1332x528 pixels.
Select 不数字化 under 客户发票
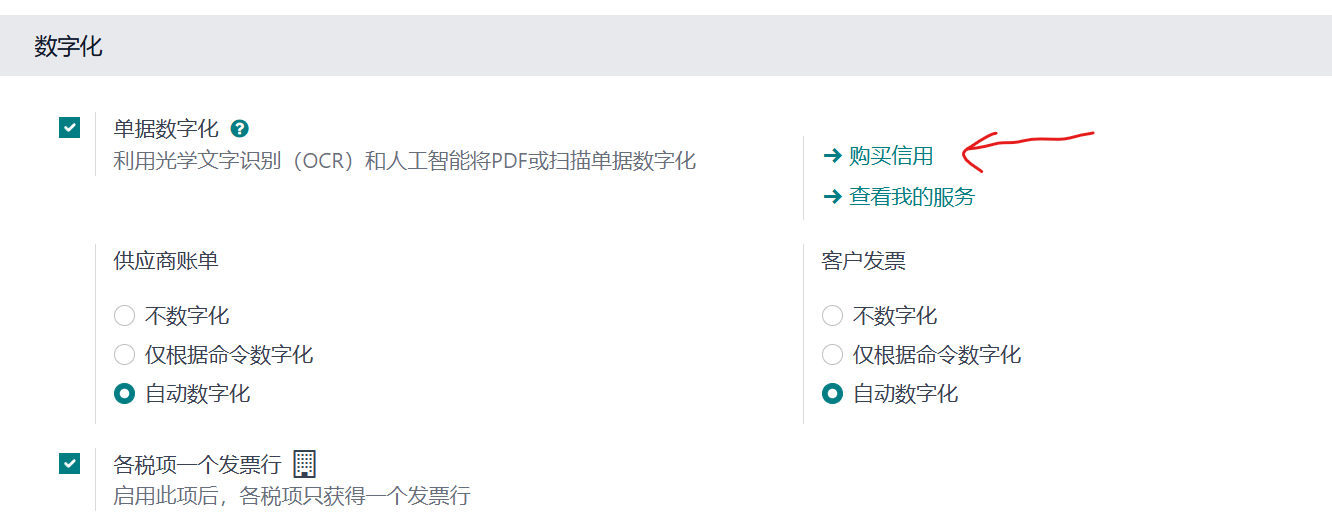coord(832,316)
